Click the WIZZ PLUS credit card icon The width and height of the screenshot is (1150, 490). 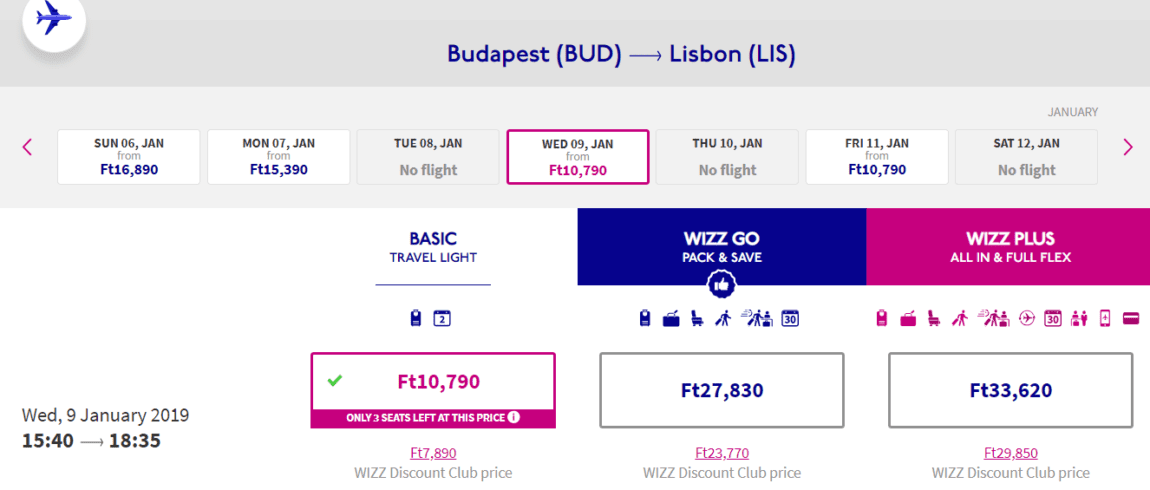click(x=1130, y=318)
